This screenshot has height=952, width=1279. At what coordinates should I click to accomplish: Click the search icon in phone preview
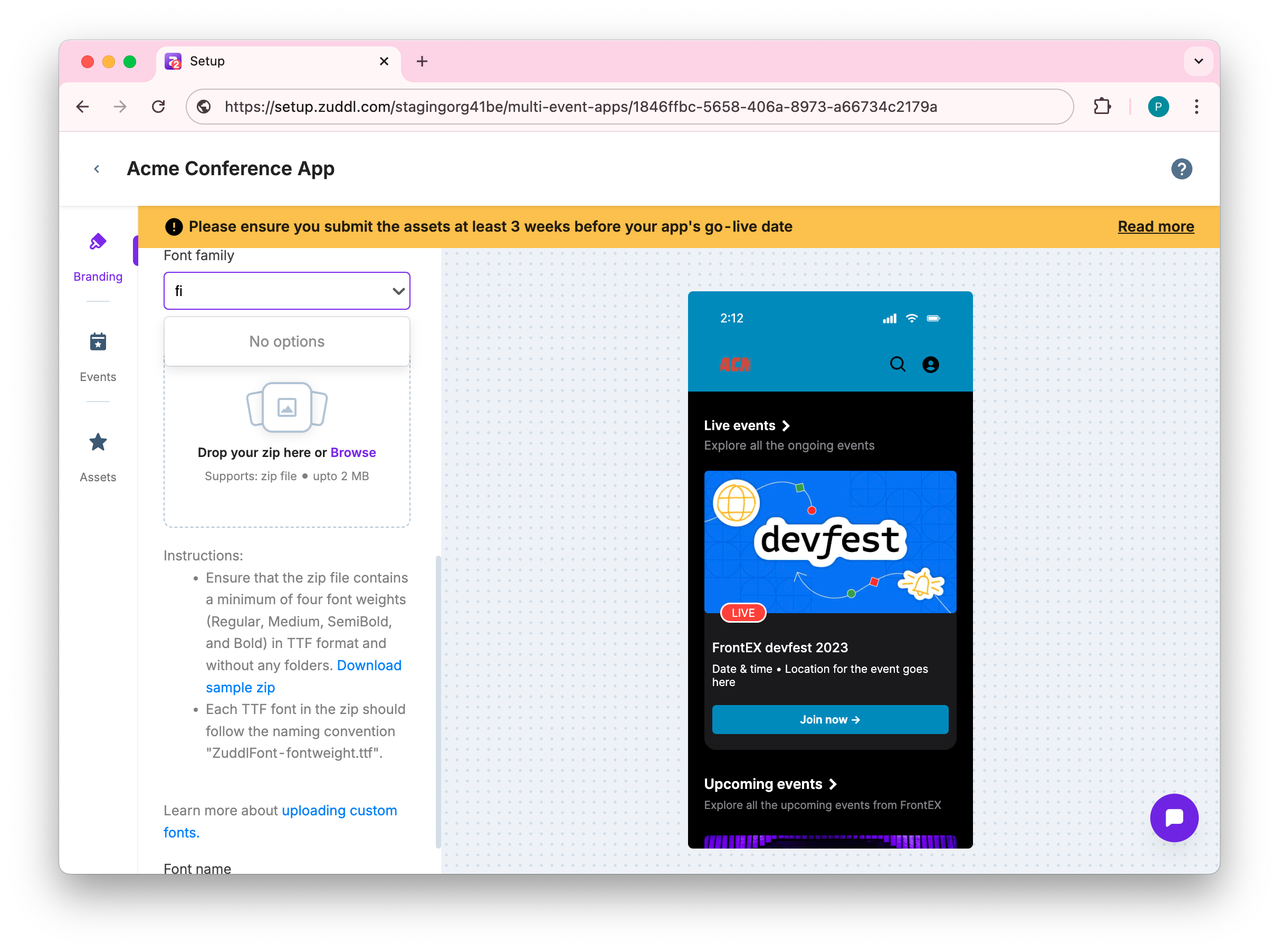tap(897, 364)
